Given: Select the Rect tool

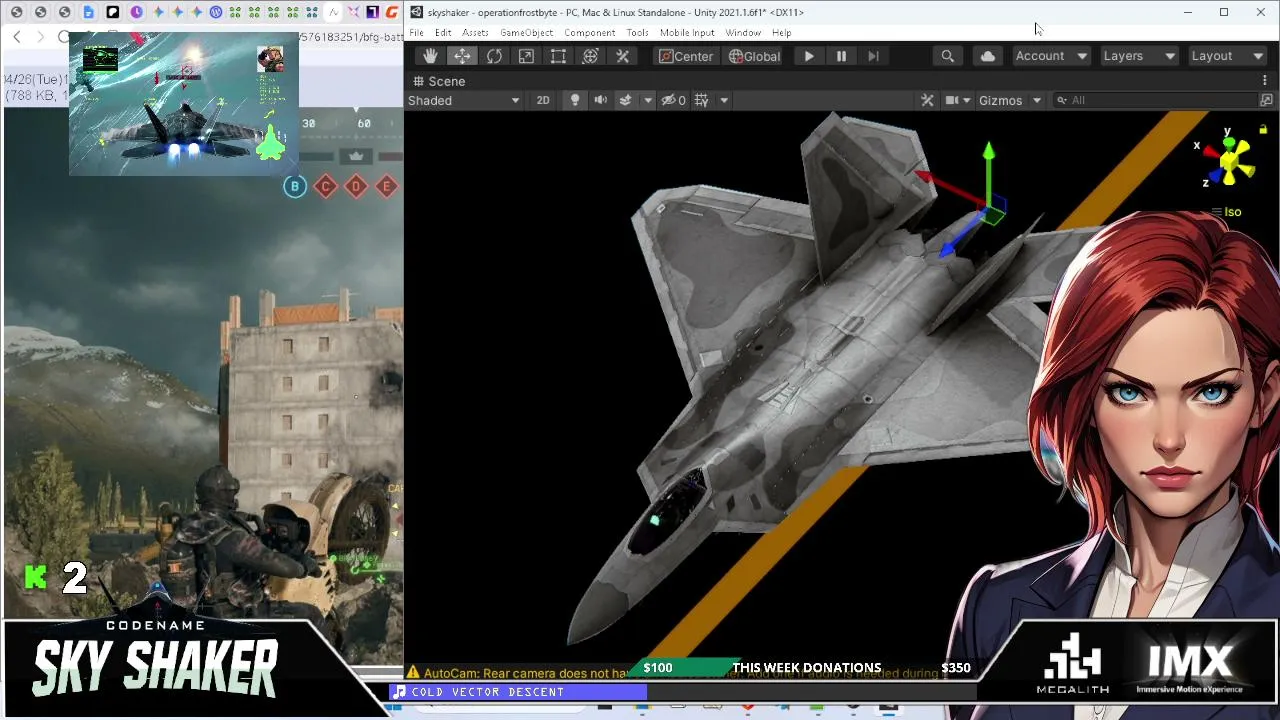Looking at the screenshot, I should click(x=558, y=56).
